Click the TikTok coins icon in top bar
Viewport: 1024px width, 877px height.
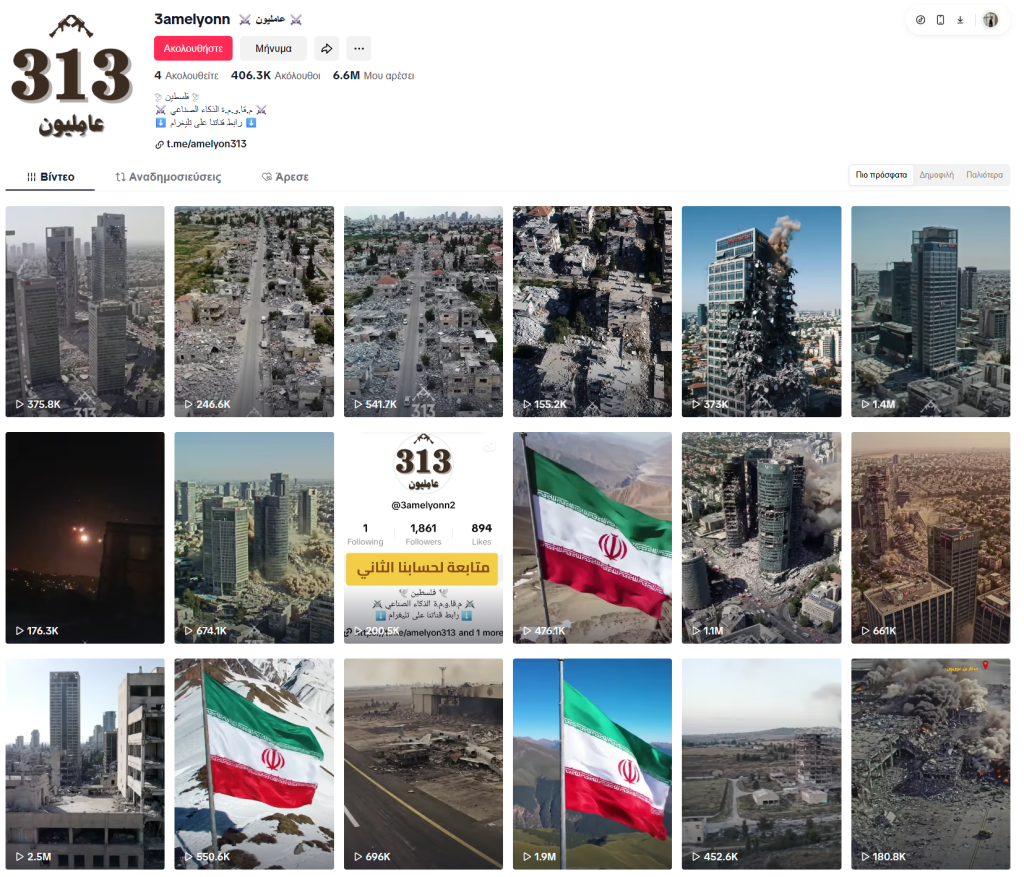pyautogui.click(x=920, y=20)
